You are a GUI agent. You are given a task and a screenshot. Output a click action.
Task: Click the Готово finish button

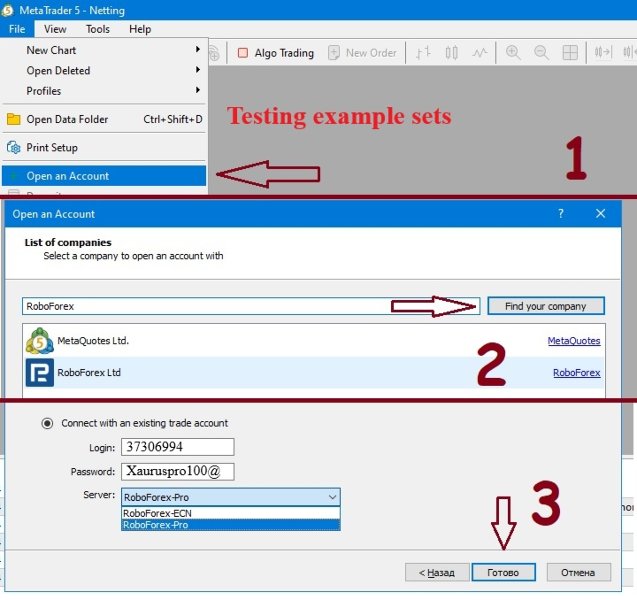(x=503, y=572)
